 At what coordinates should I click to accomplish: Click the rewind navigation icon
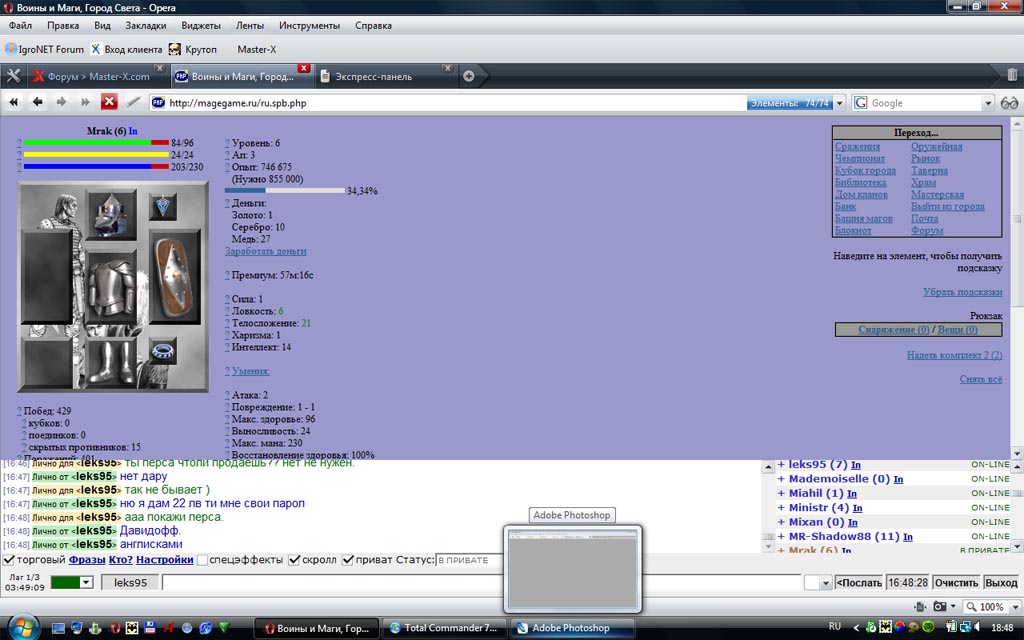coord(14,102)
